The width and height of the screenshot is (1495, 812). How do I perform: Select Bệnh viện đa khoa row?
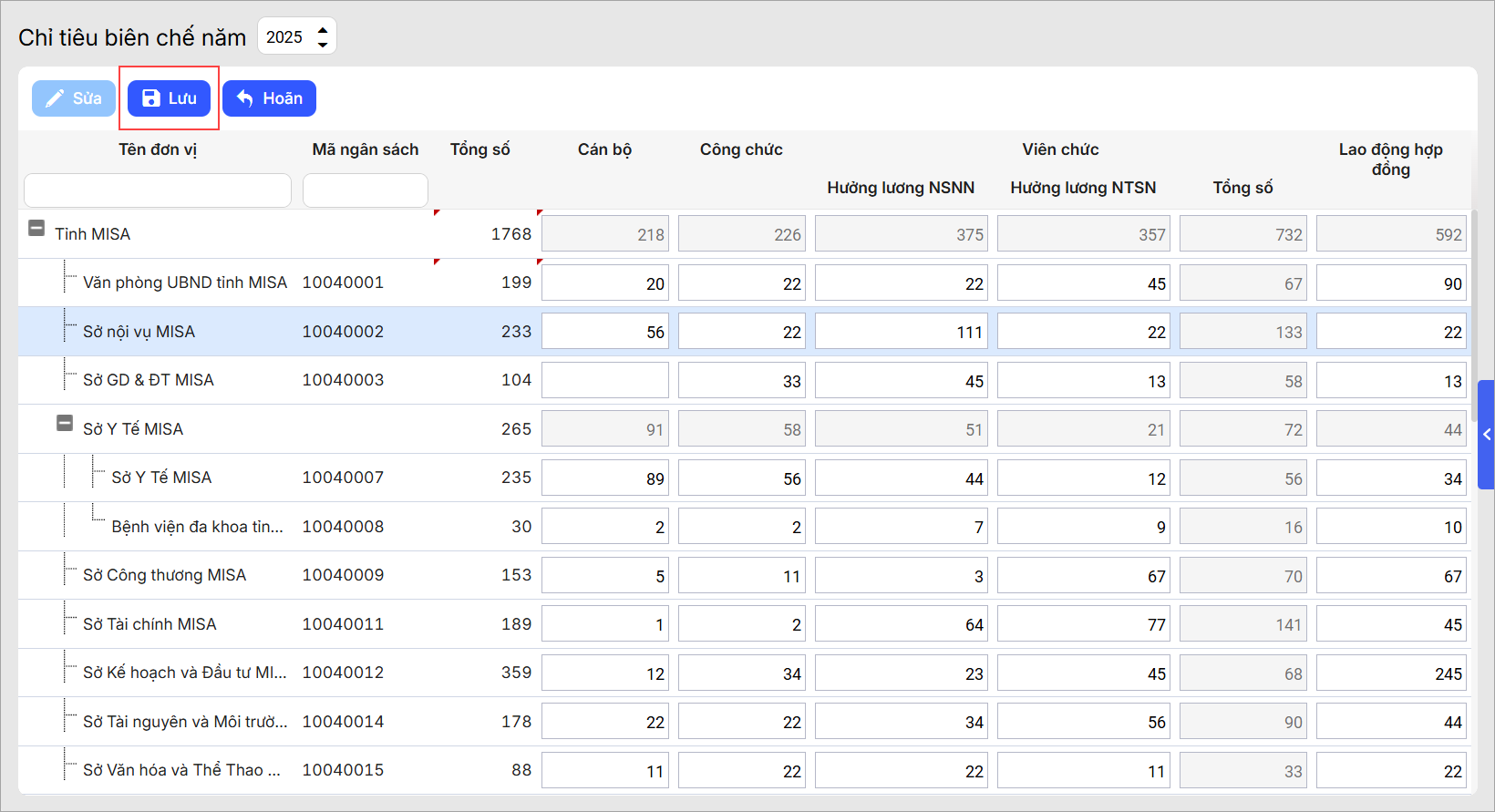point(196,527)
